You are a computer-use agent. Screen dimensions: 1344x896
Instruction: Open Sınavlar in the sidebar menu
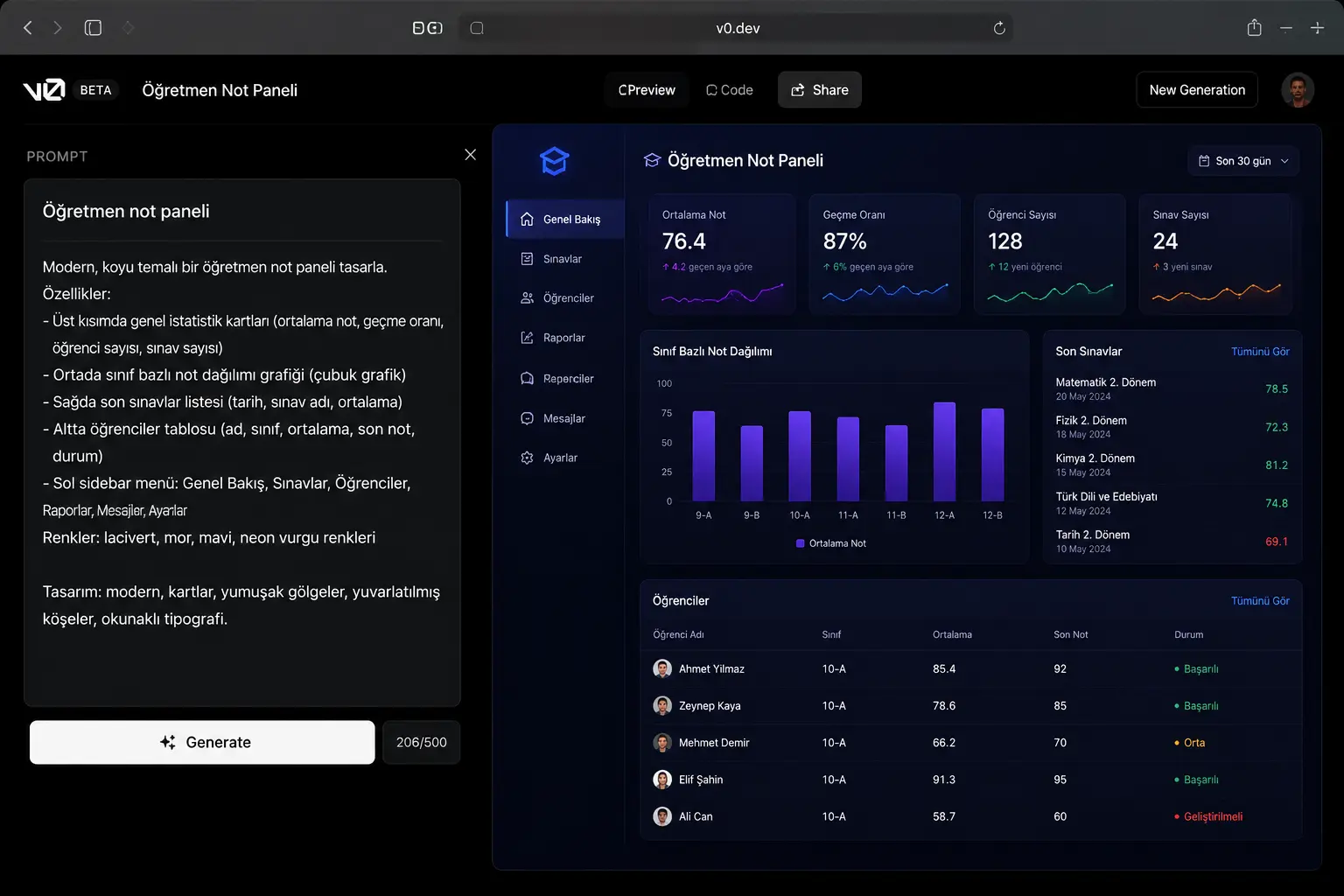(562, 259)
